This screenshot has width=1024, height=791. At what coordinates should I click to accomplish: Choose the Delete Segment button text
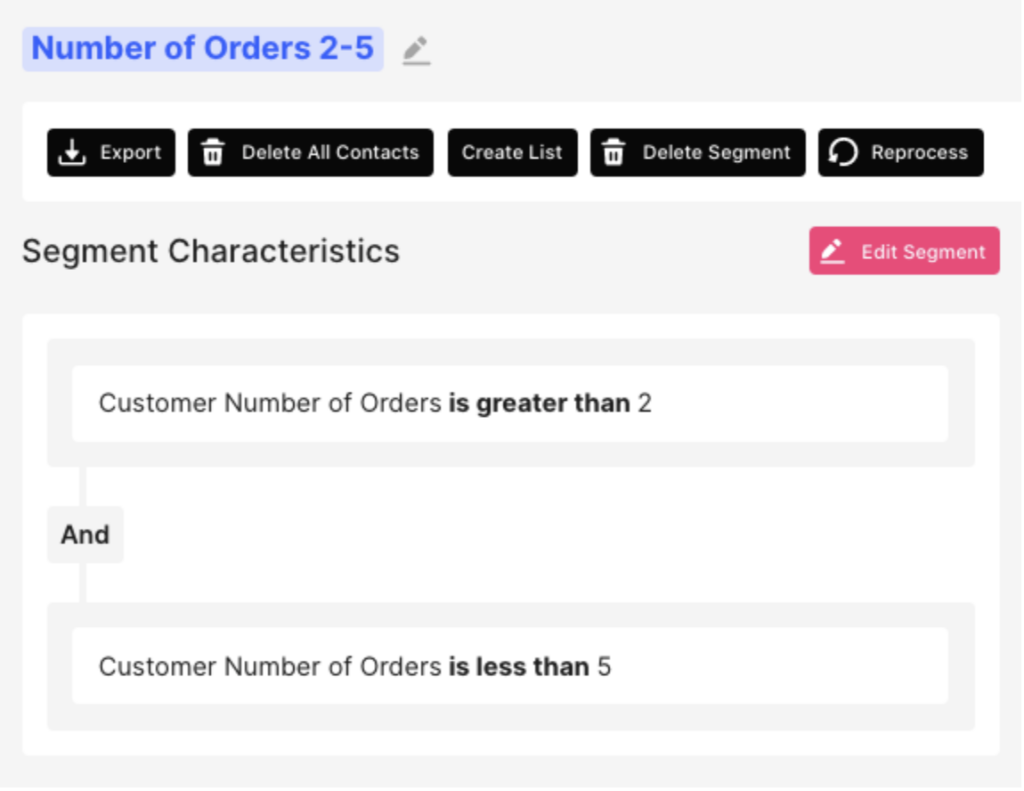click(x=716, y=152)
